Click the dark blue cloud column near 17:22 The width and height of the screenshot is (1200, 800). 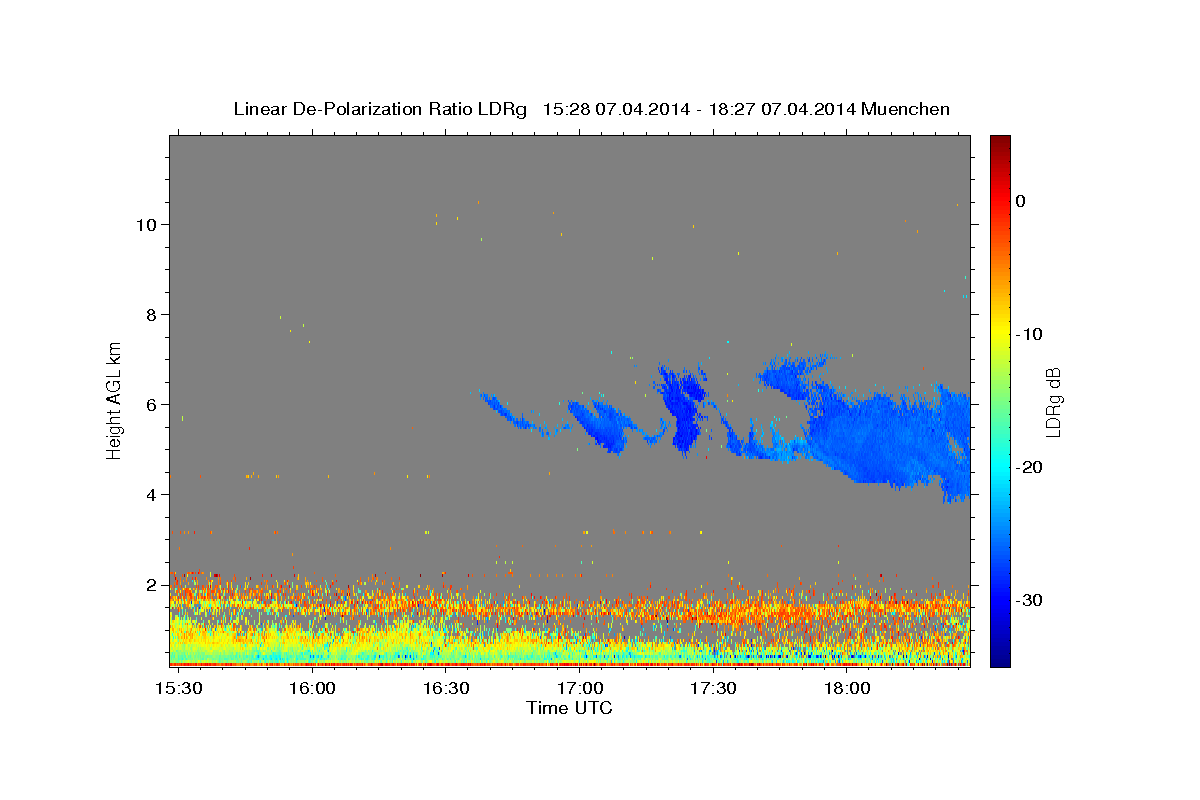[685, 410]
